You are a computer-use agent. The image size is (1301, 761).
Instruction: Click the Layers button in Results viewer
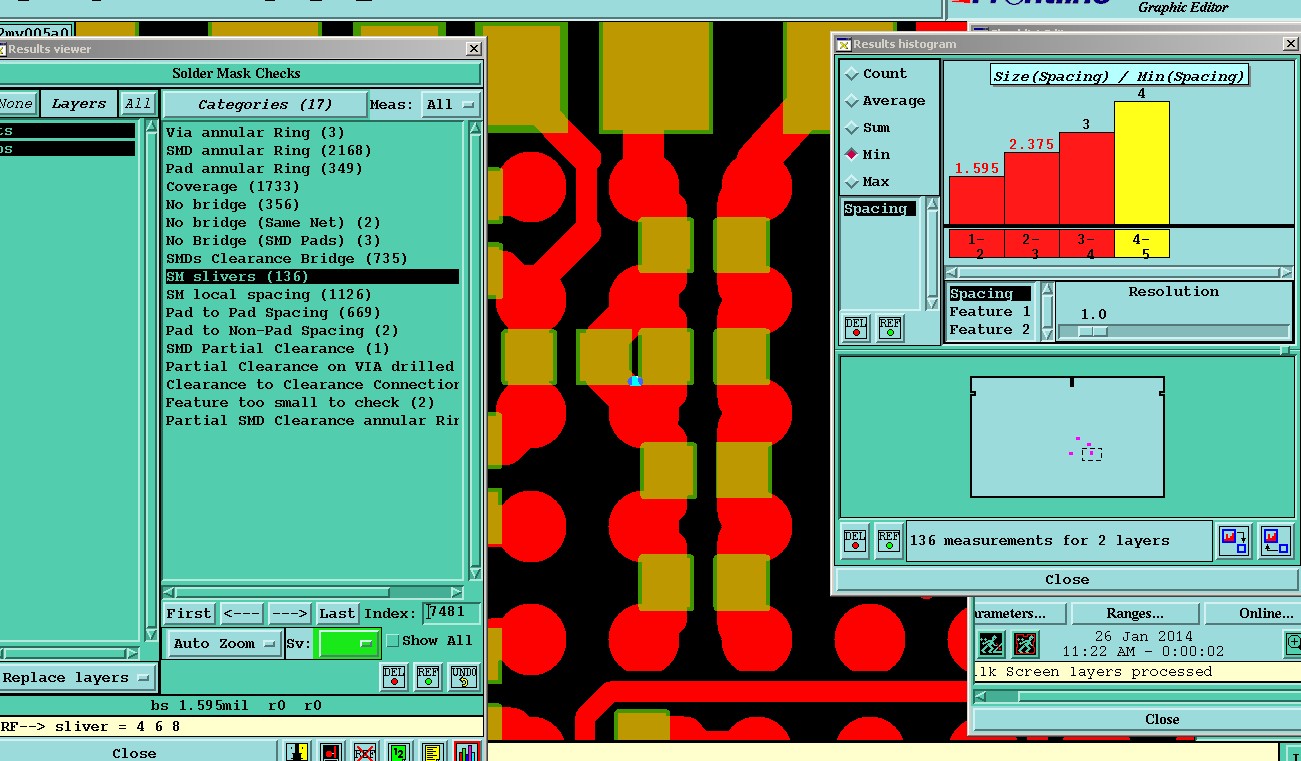[x=78, y=104]
